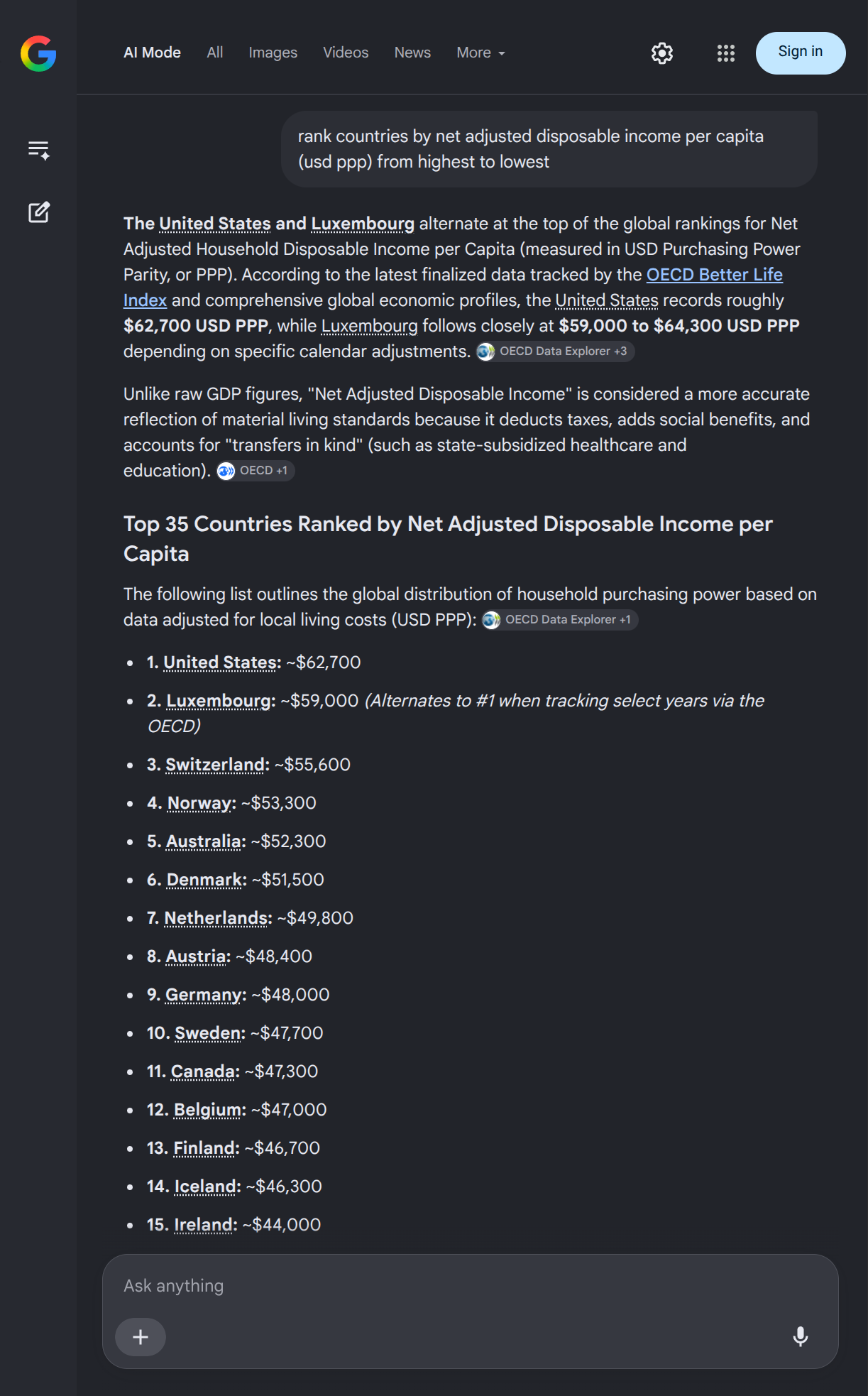Open the OECD +1 source chip
The width and height of the screenshot is (868, 1396).
pyautogui.click(x=255, y=471)
